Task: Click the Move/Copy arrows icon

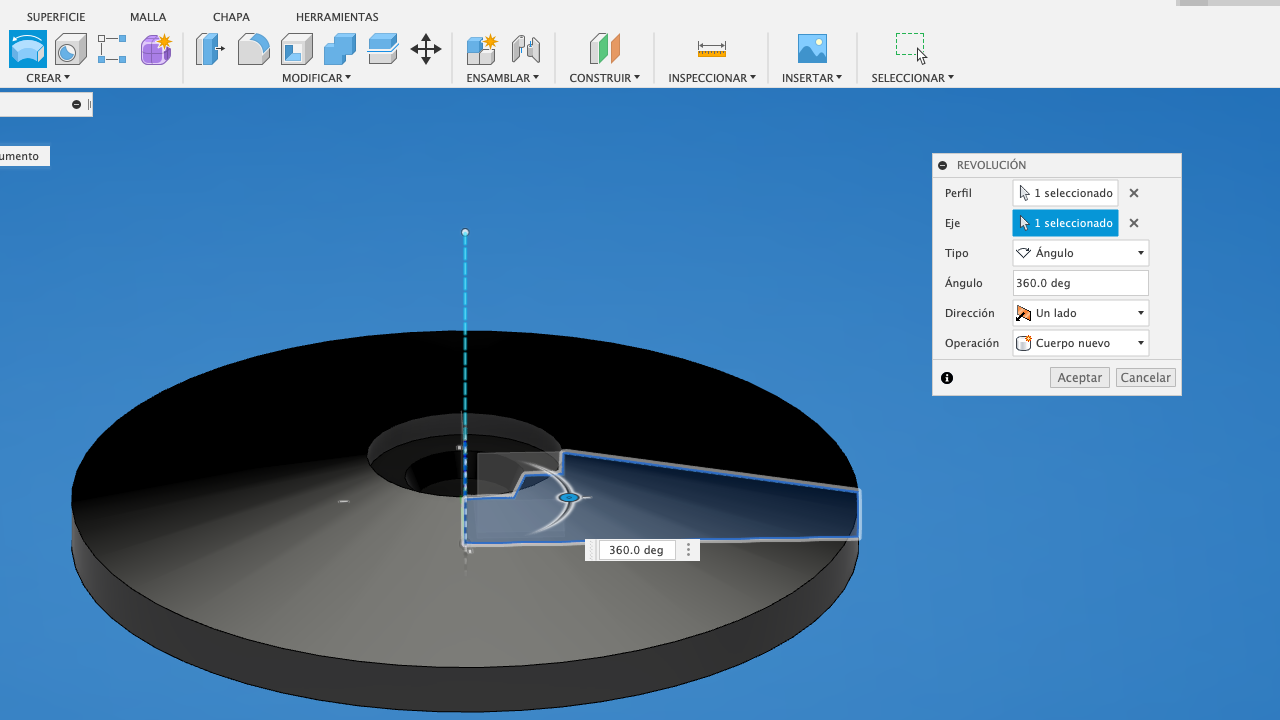Action: coord(426,49)
